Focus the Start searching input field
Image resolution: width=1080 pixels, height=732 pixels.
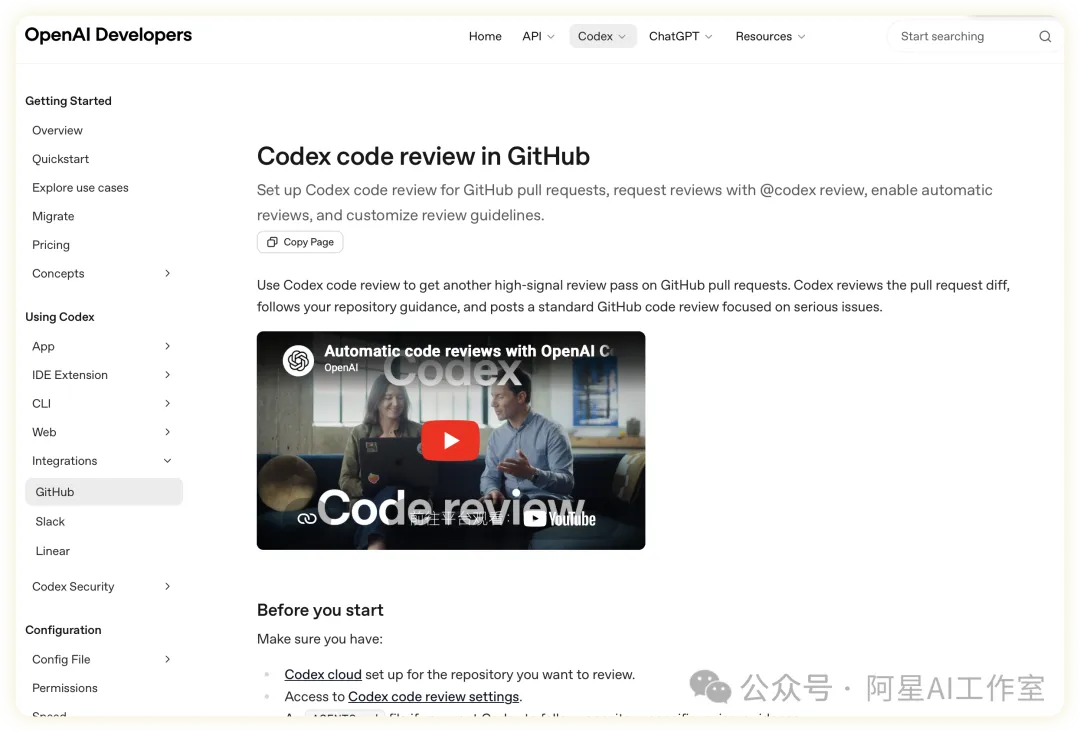(975, 36)
